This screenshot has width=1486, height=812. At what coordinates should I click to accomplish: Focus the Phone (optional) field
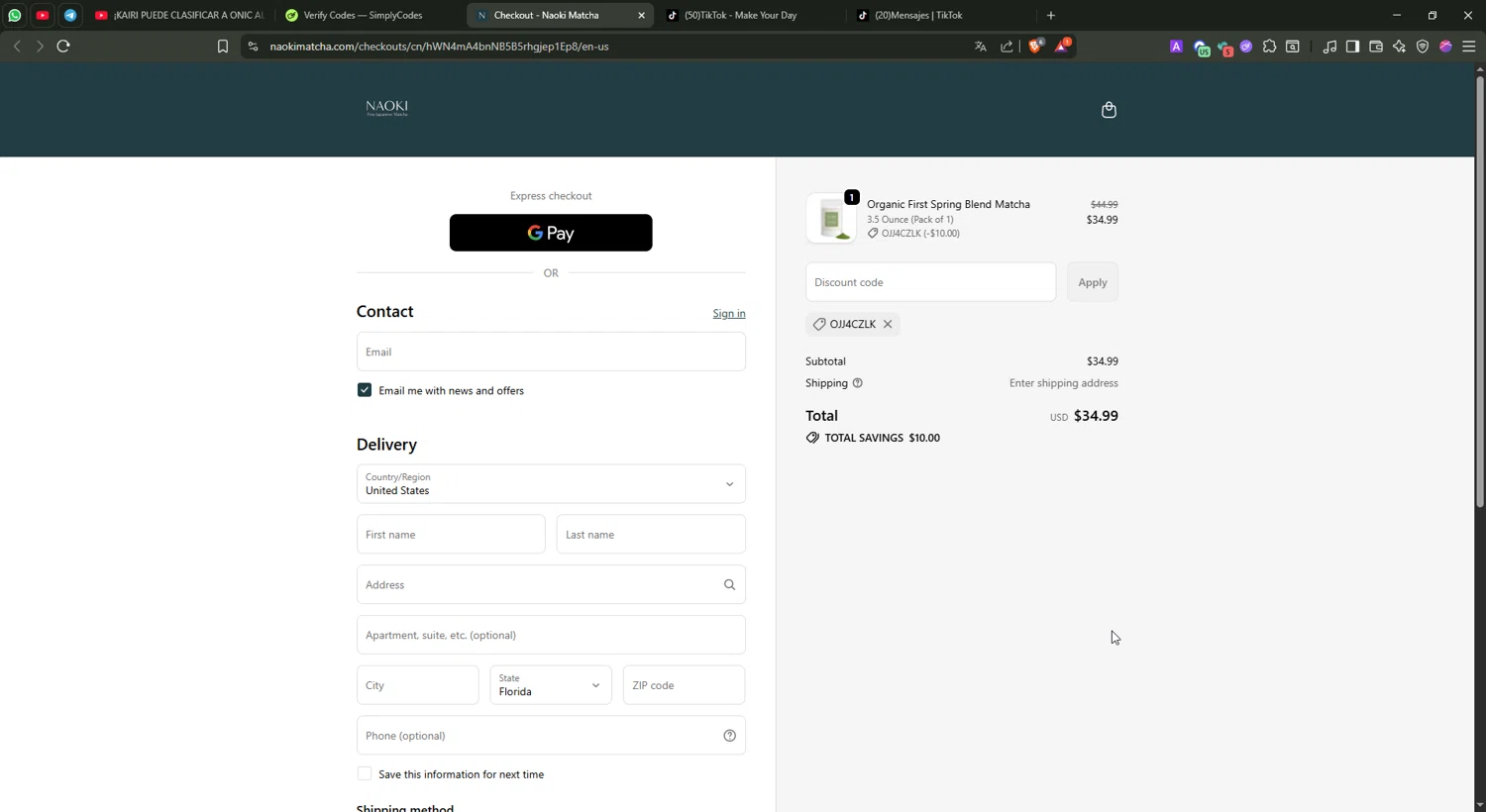[x=551, y=736]
